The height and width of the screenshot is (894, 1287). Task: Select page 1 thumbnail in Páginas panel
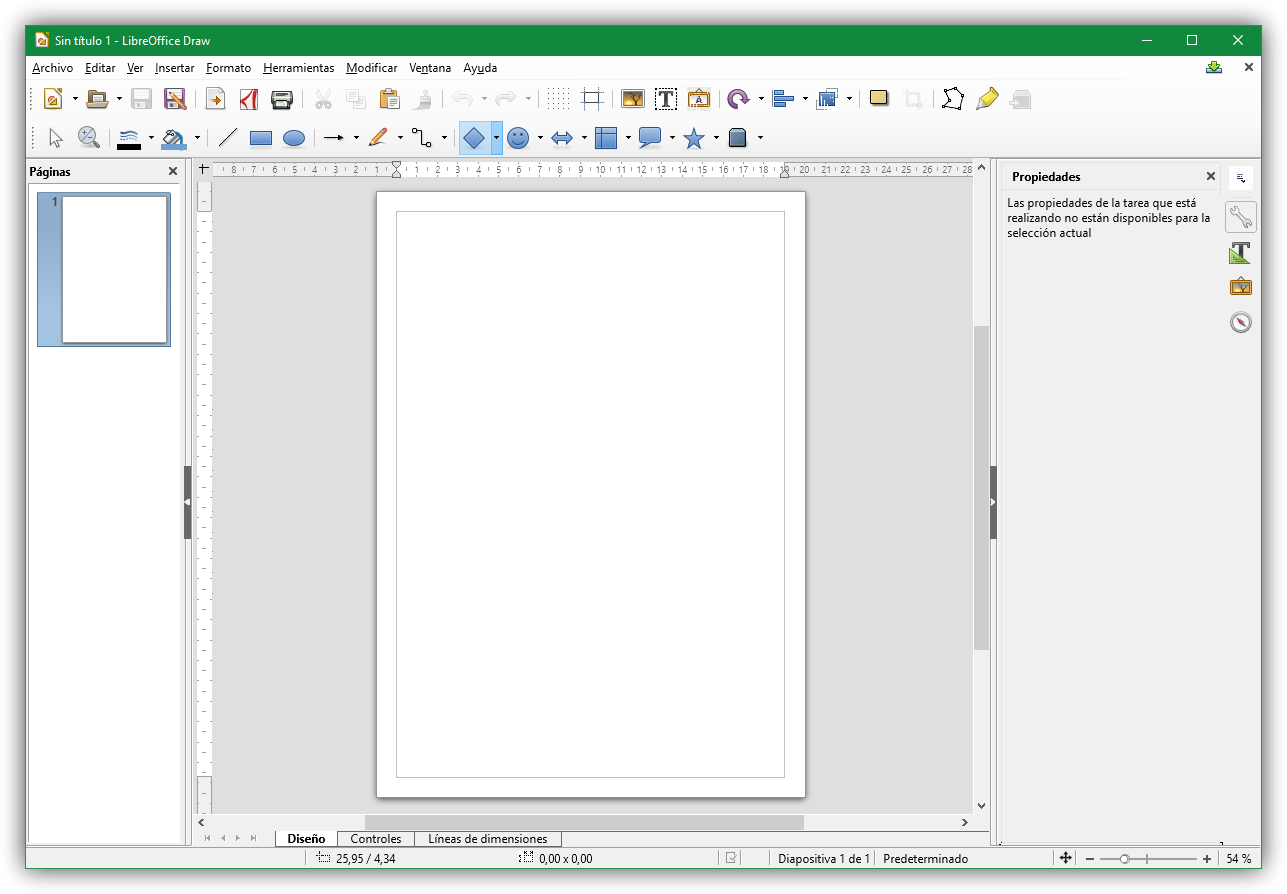coord(114,270)
